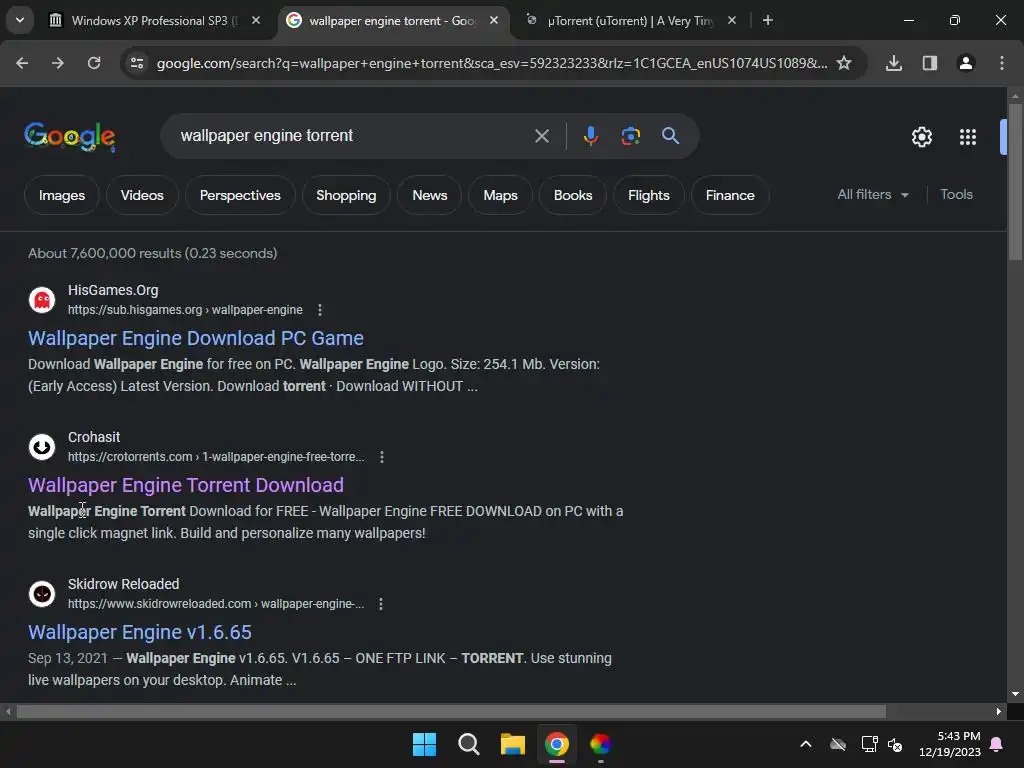Bookmark this page with the star icon
The width and height of the screenshot is (1024, 768).
tap(844, 63)
